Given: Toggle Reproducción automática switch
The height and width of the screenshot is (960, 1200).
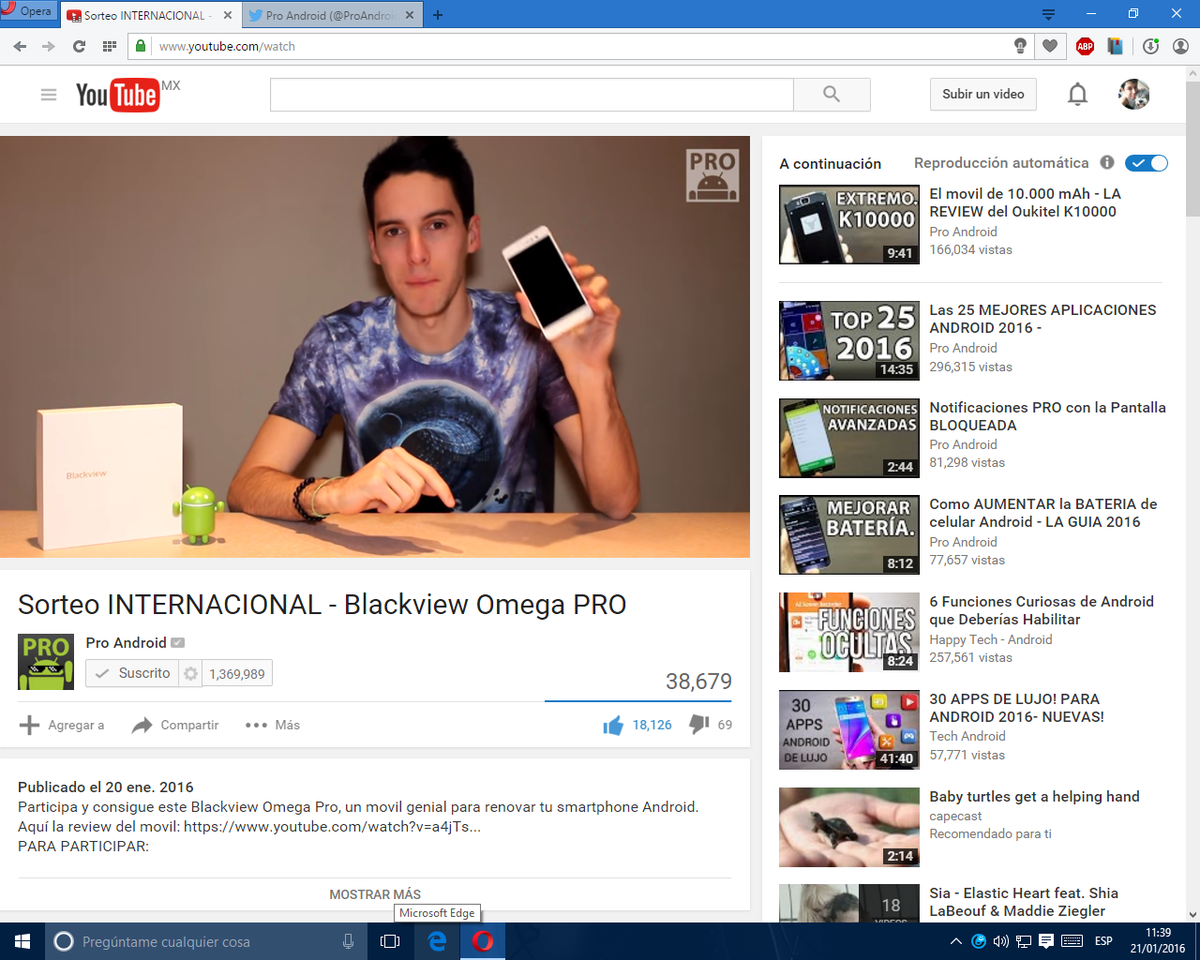Looking at the screenshot, I should point(1146,163).
